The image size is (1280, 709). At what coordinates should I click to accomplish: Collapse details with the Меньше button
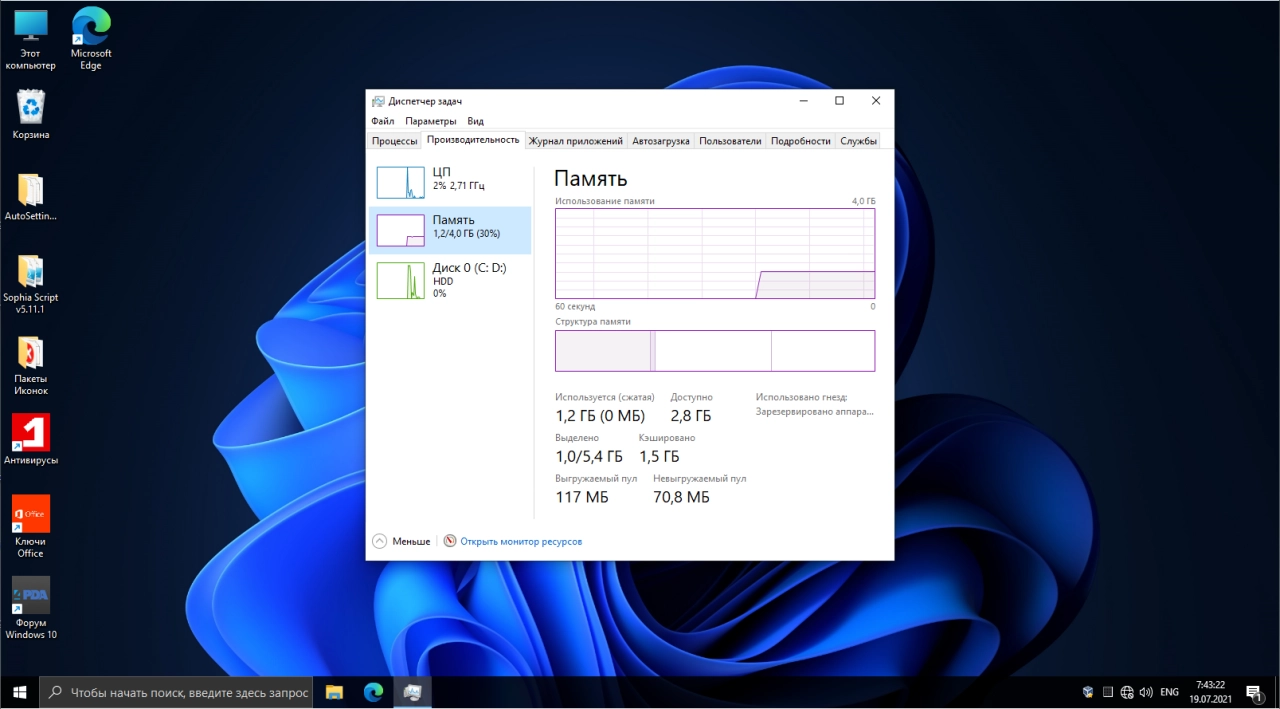[401, 541]
